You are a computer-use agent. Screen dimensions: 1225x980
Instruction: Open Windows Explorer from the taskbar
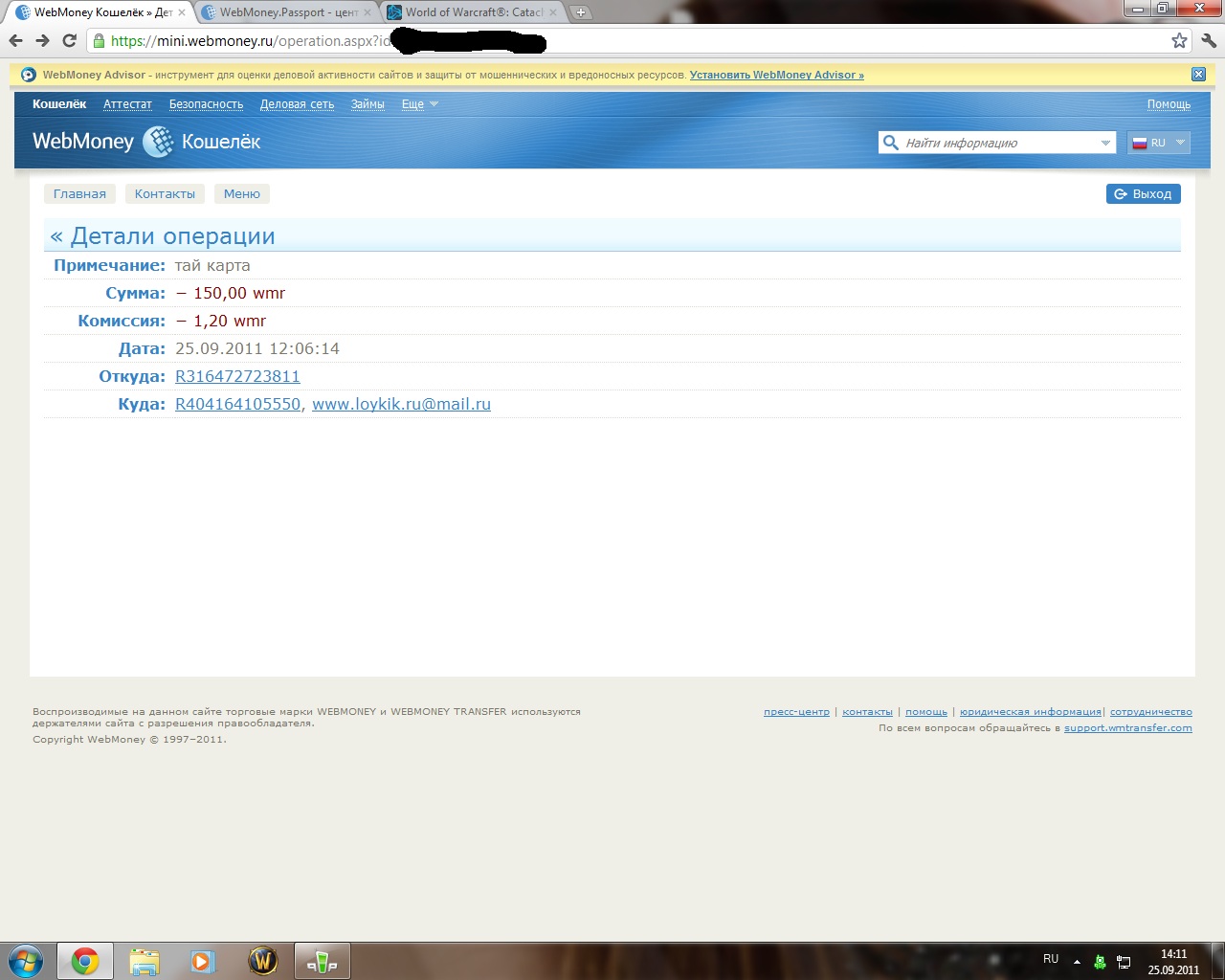[x=145, y=961]
